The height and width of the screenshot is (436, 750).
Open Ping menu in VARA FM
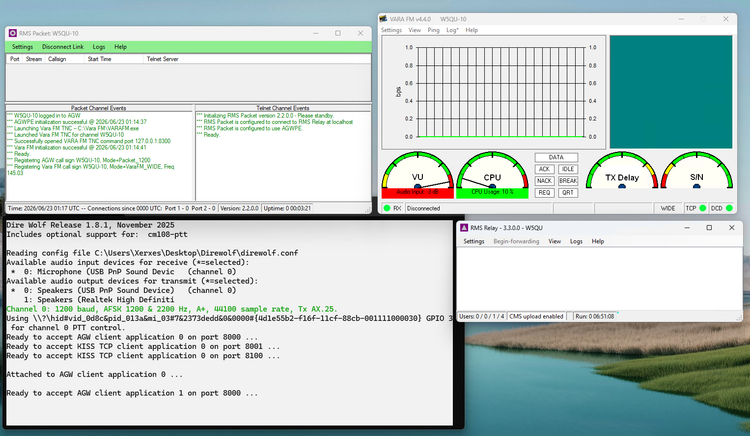click(433, 30)
